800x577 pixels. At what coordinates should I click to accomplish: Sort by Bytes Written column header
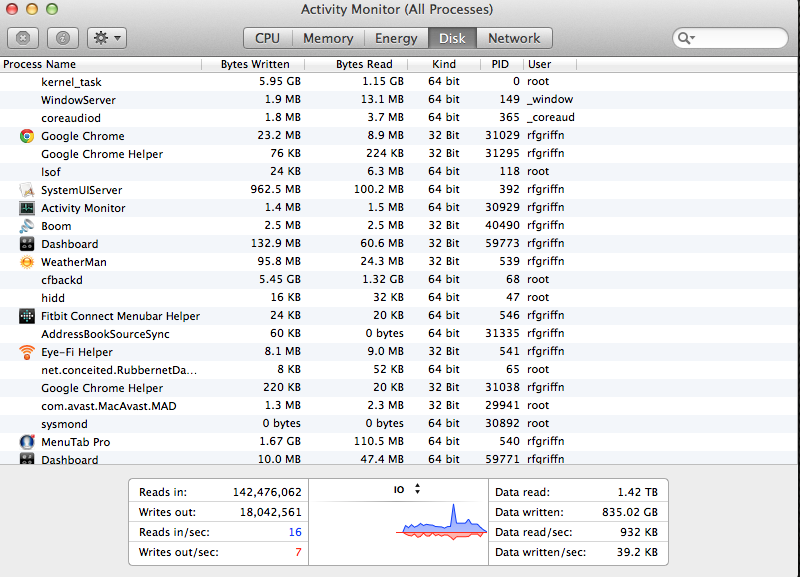tap(254, 64)
